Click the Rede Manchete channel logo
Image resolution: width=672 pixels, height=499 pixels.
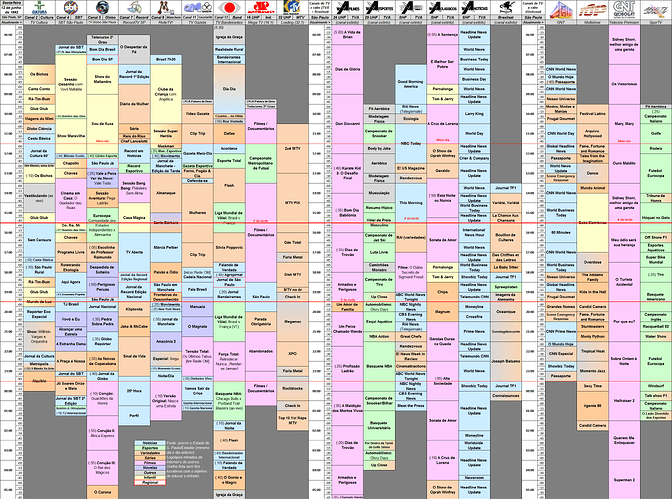[165, 7]
